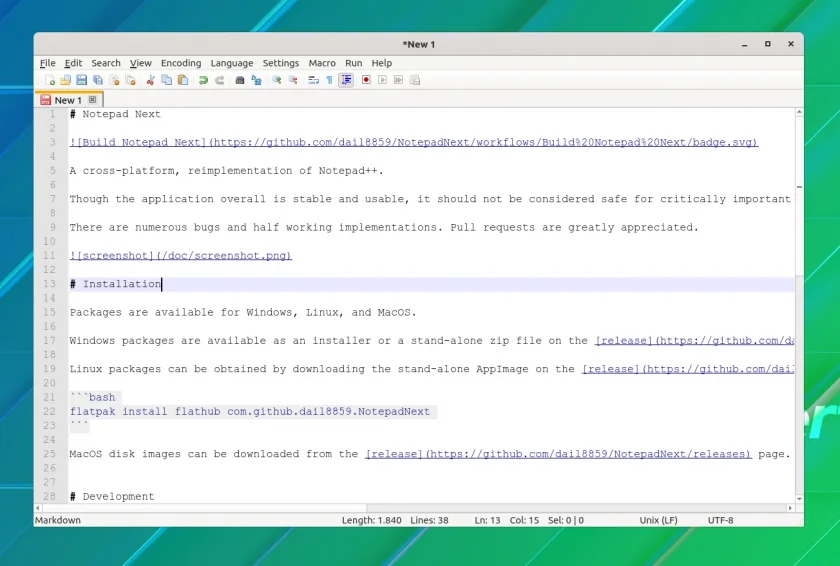
Task: Click the '# Development' heading line
Action: point(112,496)
